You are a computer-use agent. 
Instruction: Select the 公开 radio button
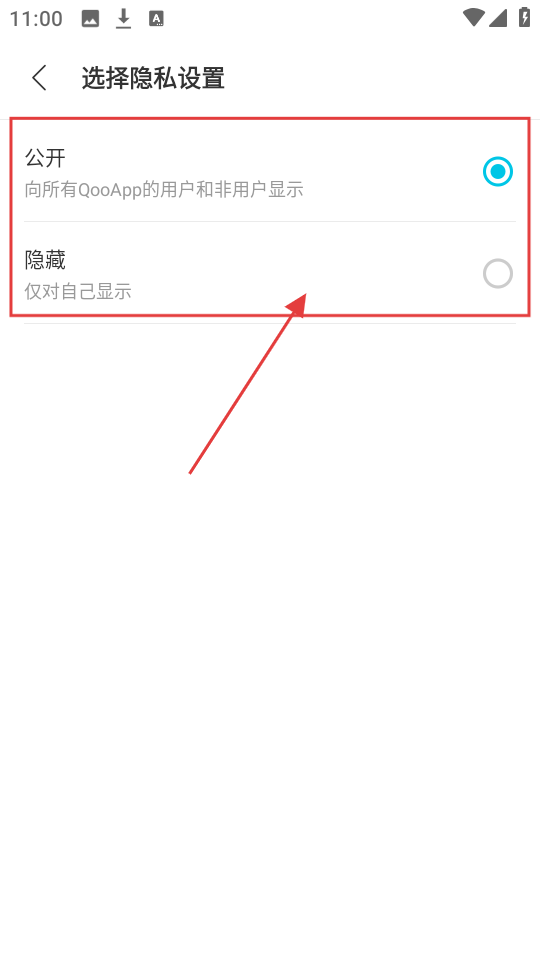497,171
